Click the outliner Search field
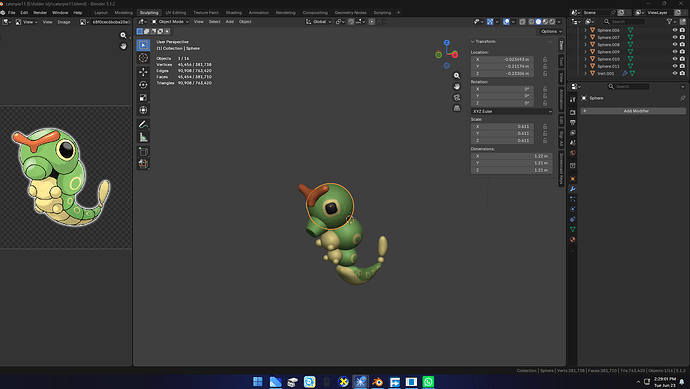The width and height of the screenshot is (690, 389). click(624, 21)
